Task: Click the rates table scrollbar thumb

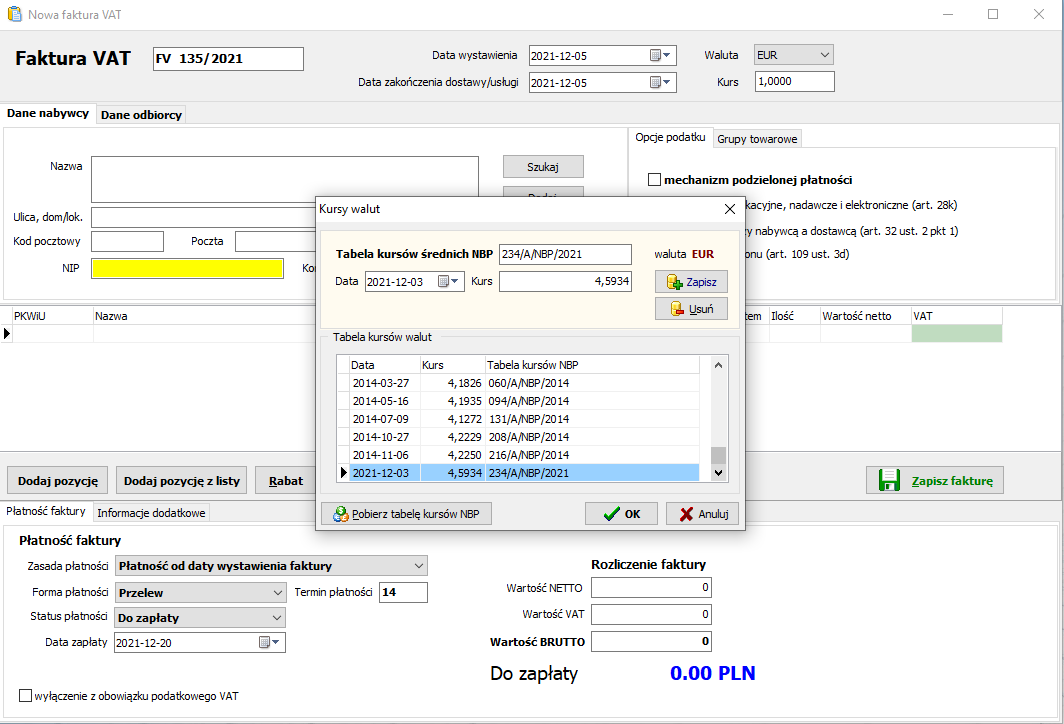Action: coord(719,455)
